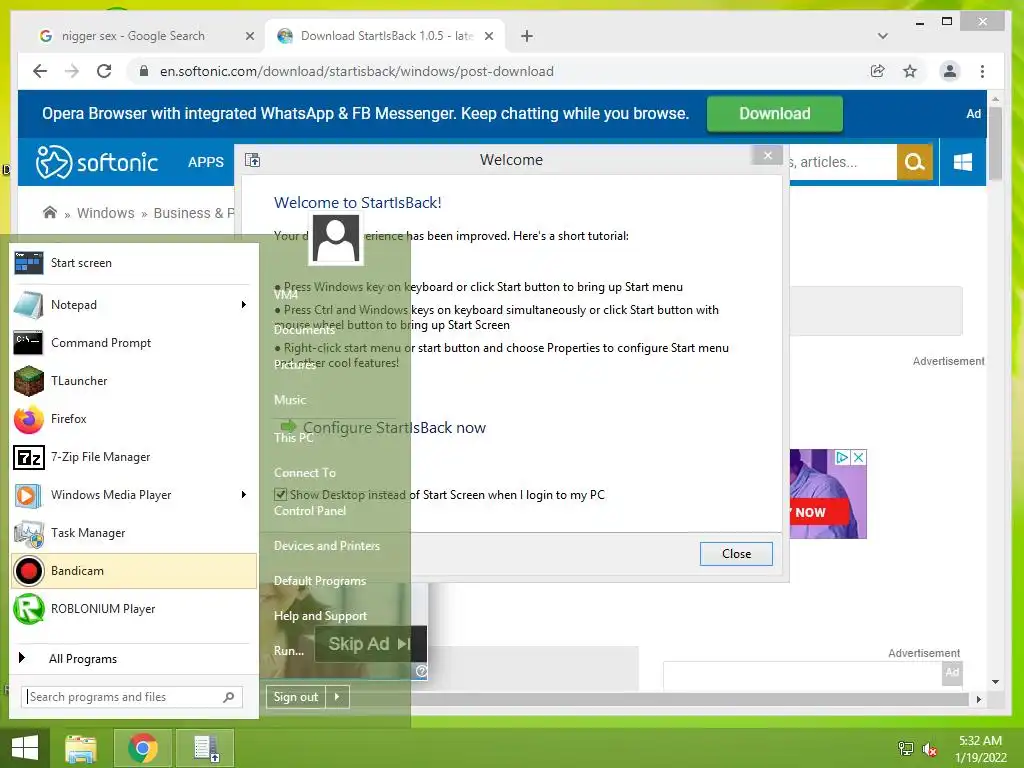The width and height of the screenshot is (1024, 768).
Task: Click Windows Media Player icon
Action: click(x=28, y=495)
